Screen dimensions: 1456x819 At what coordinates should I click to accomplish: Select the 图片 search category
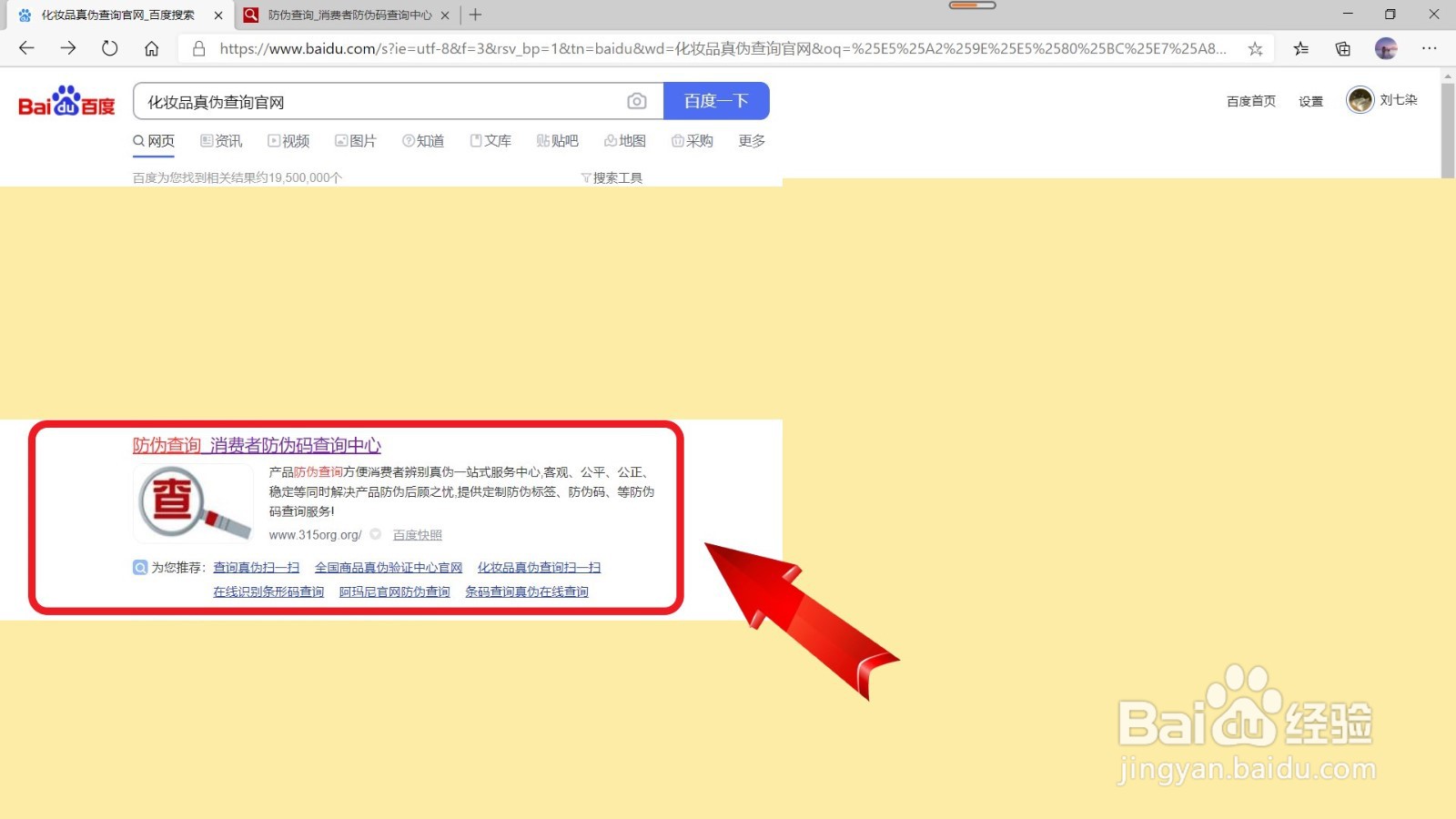point(356,141)
